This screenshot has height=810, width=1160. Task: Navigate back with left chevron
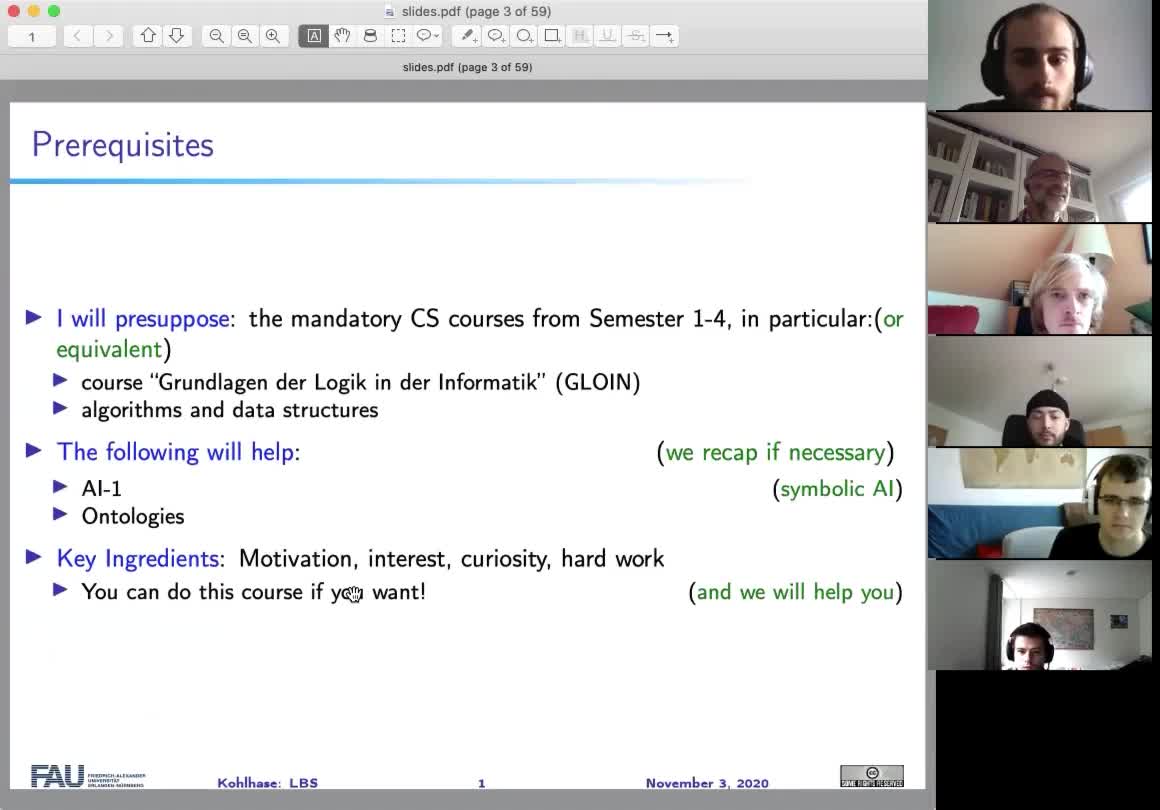(x=77, y=36)
